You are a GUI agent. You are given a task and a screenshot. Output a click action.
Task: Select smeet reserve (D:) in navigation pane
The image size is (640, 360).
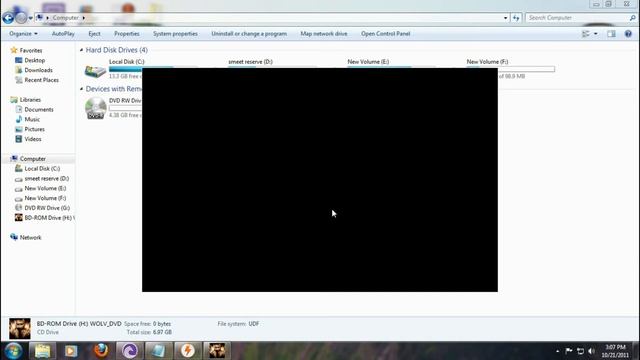coord(46,178)
